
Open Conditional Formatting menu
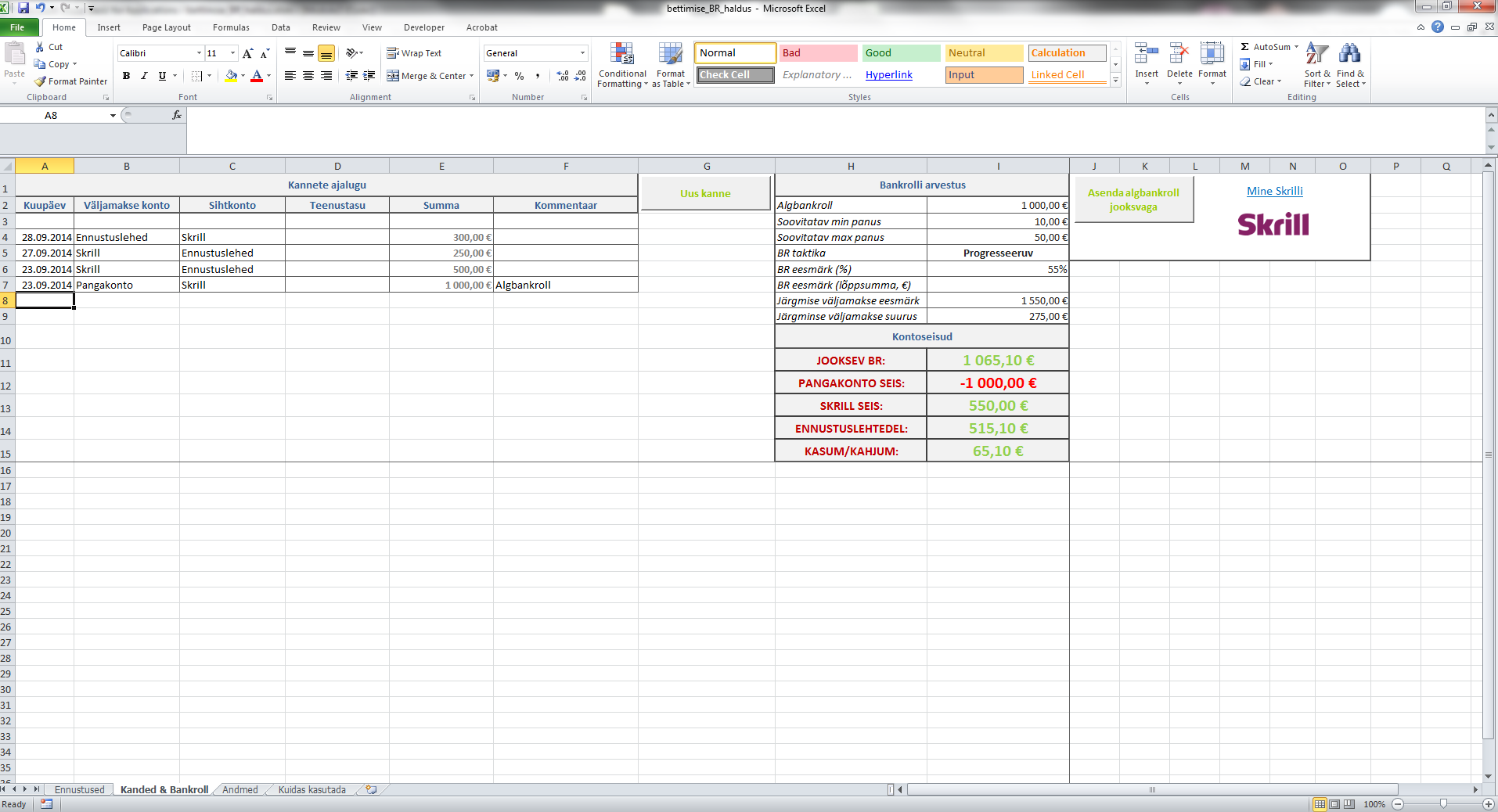[x=622, y=65]
